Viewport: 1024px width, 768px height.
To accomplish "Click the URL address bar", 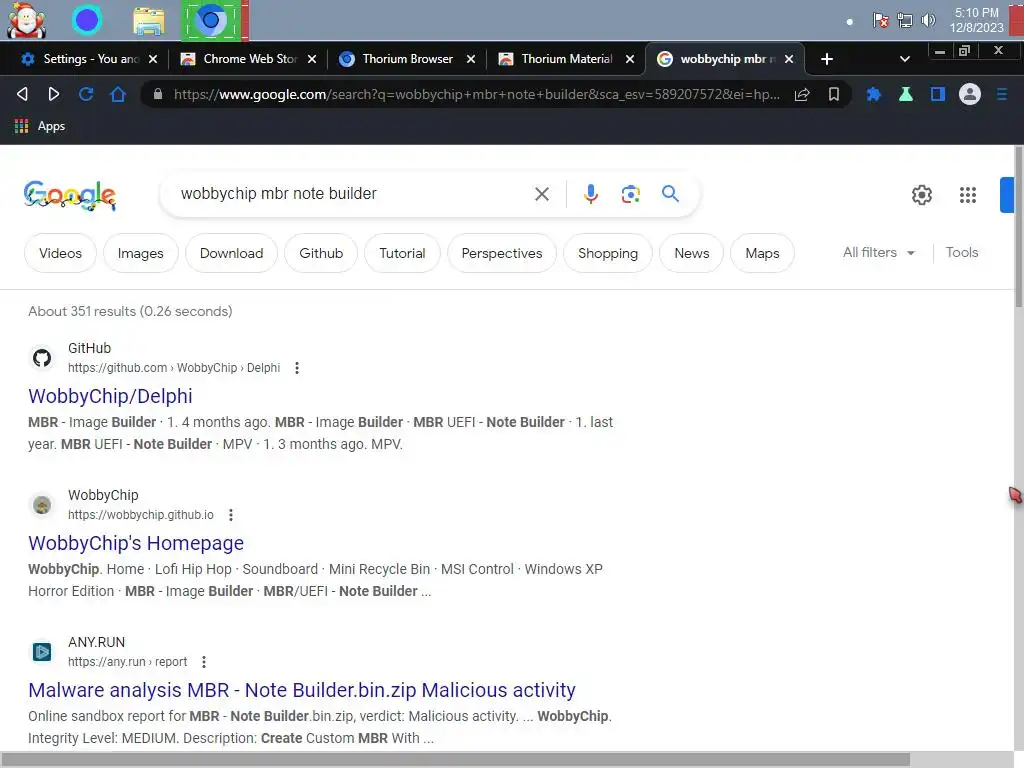I will pyautogui.click(x=477, y=94).
